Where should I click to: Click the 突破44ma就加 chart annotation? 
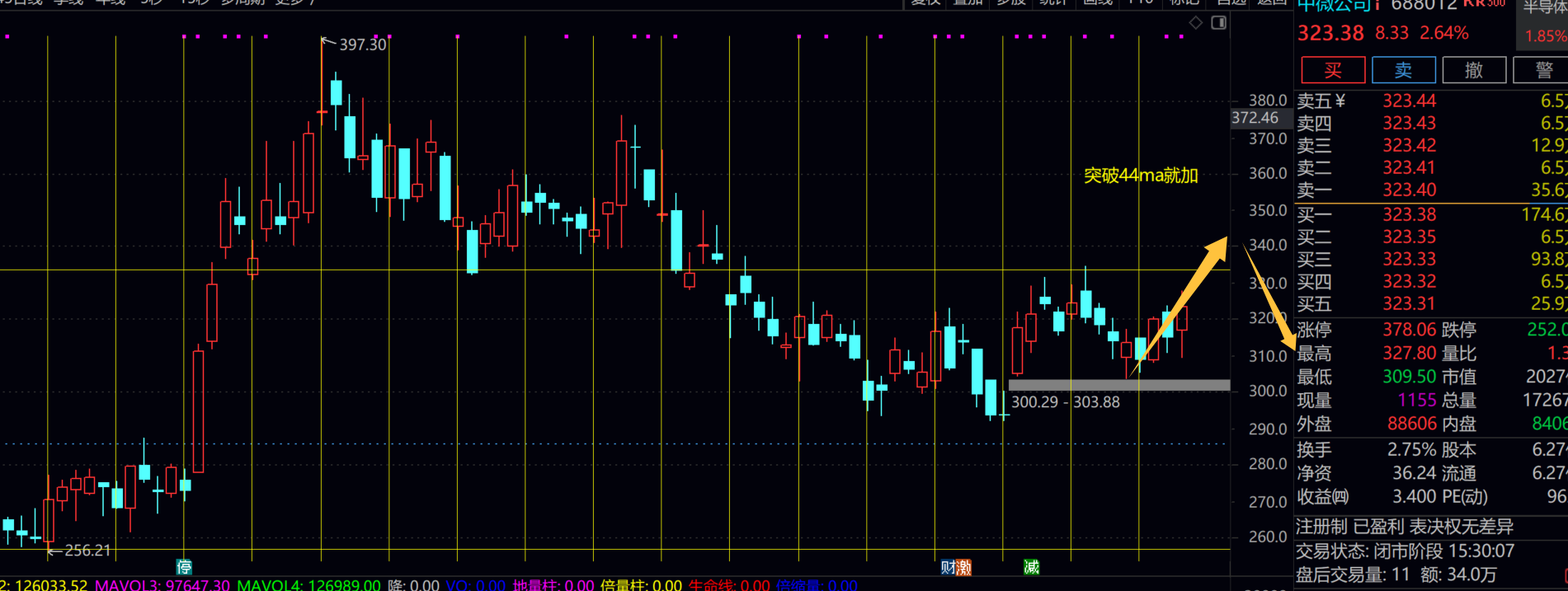pos(1140,176)
